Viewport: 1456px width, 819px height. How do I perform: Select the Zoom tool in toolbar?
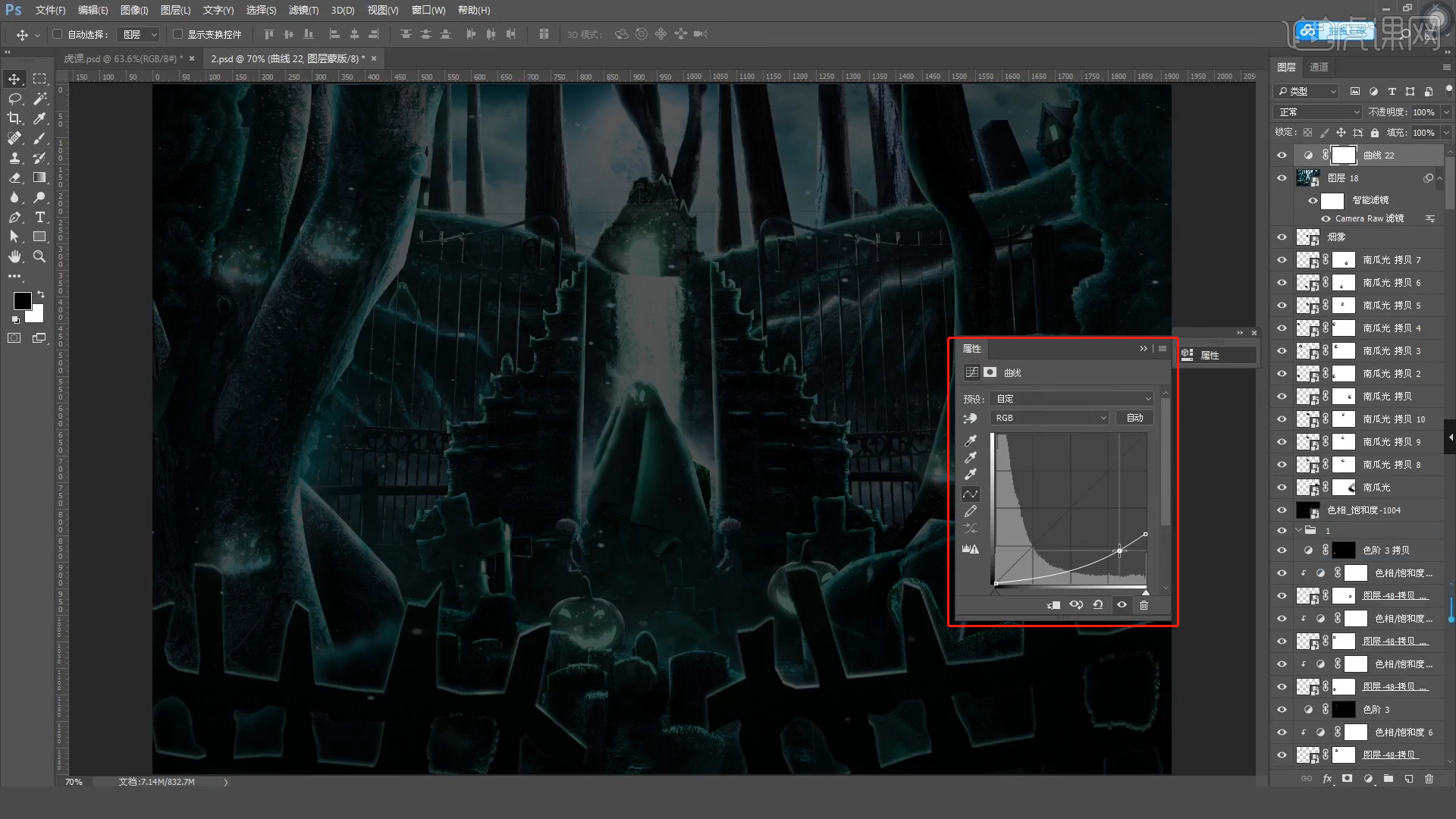(x=39, y=257)
